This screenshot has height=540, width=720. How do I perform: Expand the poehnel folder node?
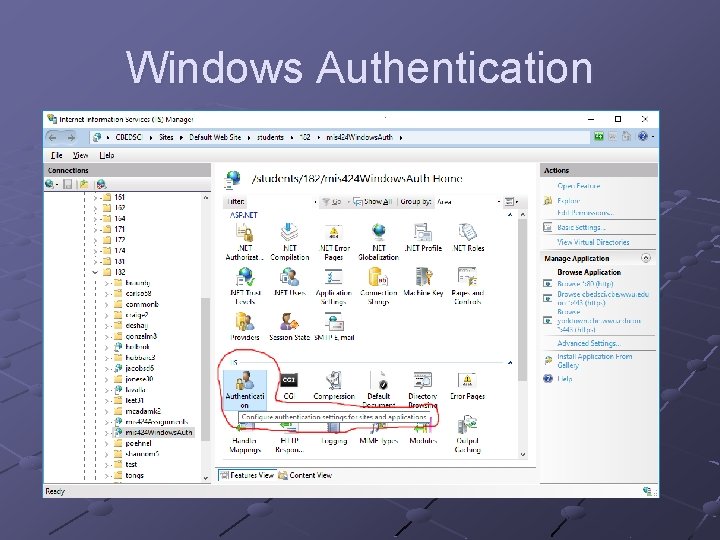pyautogui.click(x=107, y=444)
